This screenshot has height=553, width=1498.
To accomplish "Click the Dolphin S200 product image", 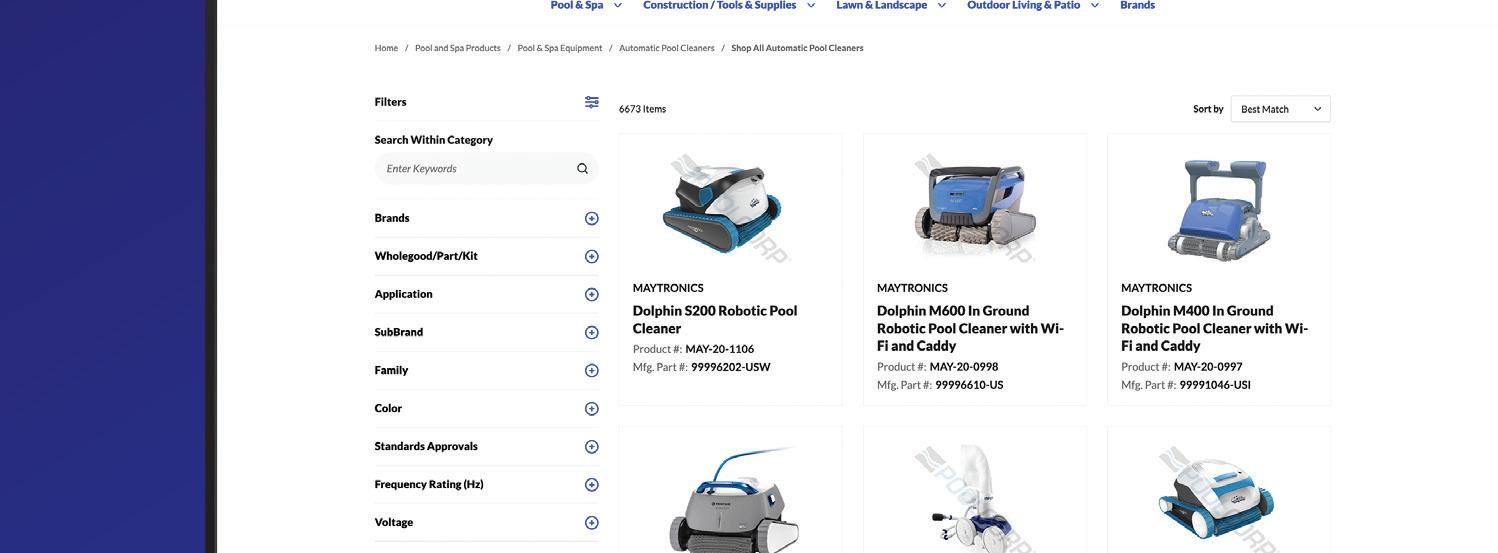I will [725, 208].
